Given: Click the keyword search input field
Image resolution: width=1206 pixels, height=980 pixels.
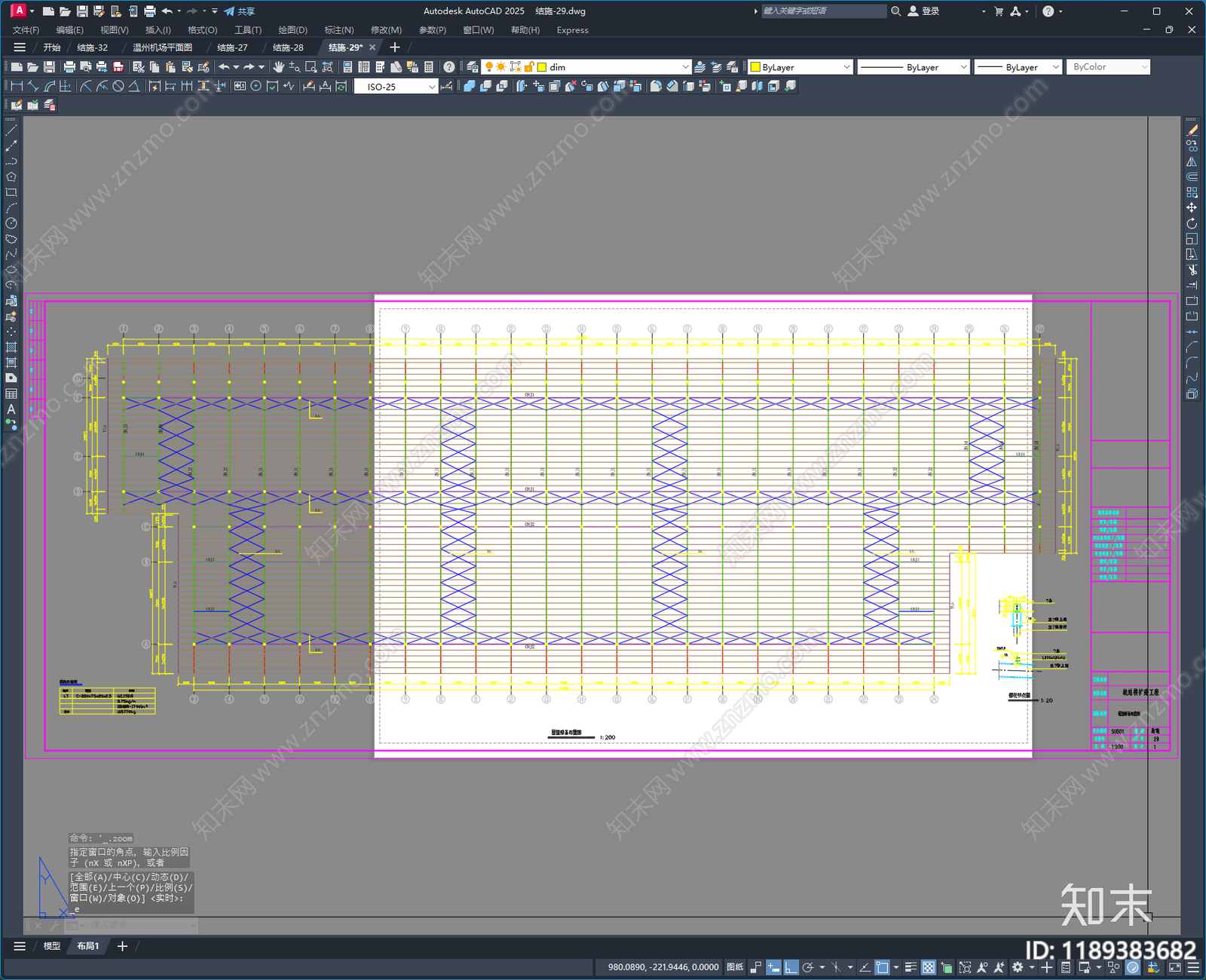Looking at the screenshot, I should tap(823, 11).
